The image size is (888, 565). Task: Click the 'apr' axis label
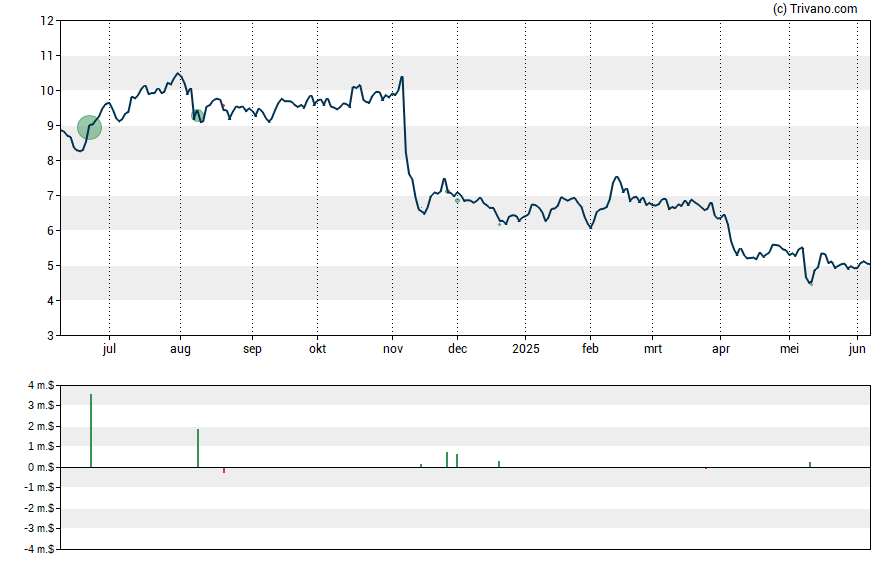pos(720,349)
